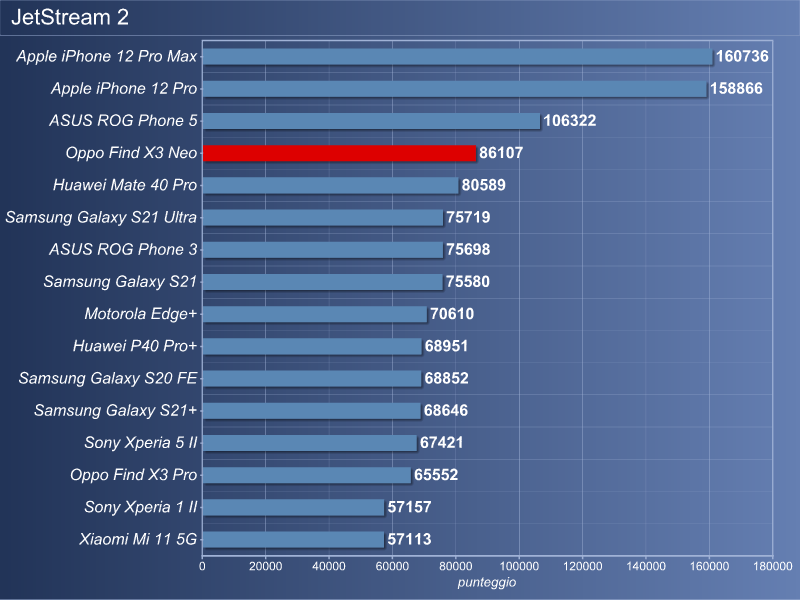Select the Sony Xperia 5 II label
The image size is (800, 600).
click(141, 442)
